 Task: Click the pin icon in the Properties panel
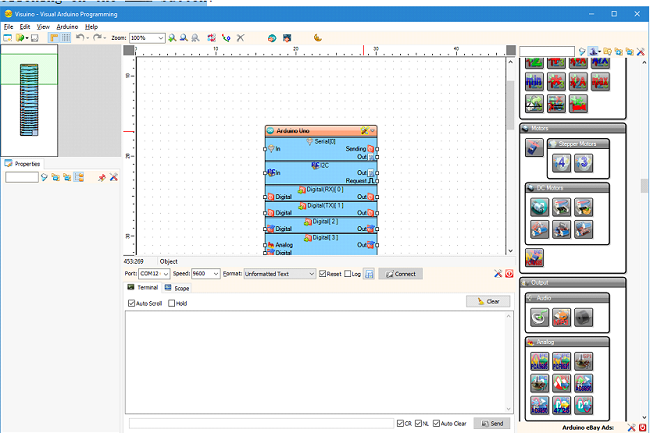point(102,178)
